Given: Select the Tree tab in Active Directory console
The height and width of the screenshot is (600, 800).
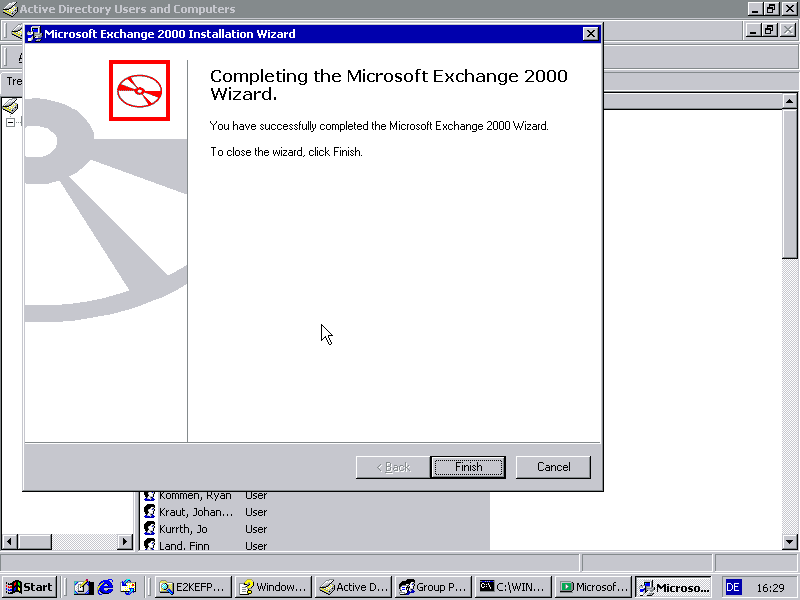Looking at the screenshot, I should coord(13,81).
